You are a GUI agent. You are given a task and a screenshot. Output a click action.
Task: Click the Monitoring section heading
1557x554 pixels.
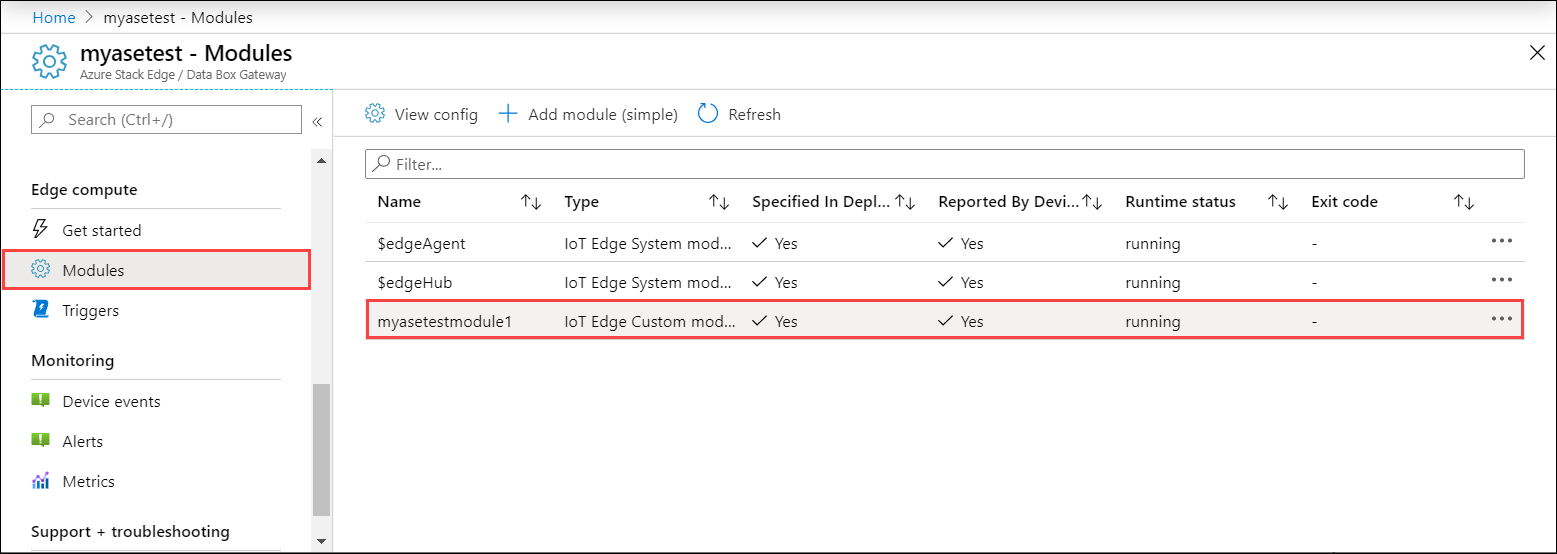(x=73, y=360)
